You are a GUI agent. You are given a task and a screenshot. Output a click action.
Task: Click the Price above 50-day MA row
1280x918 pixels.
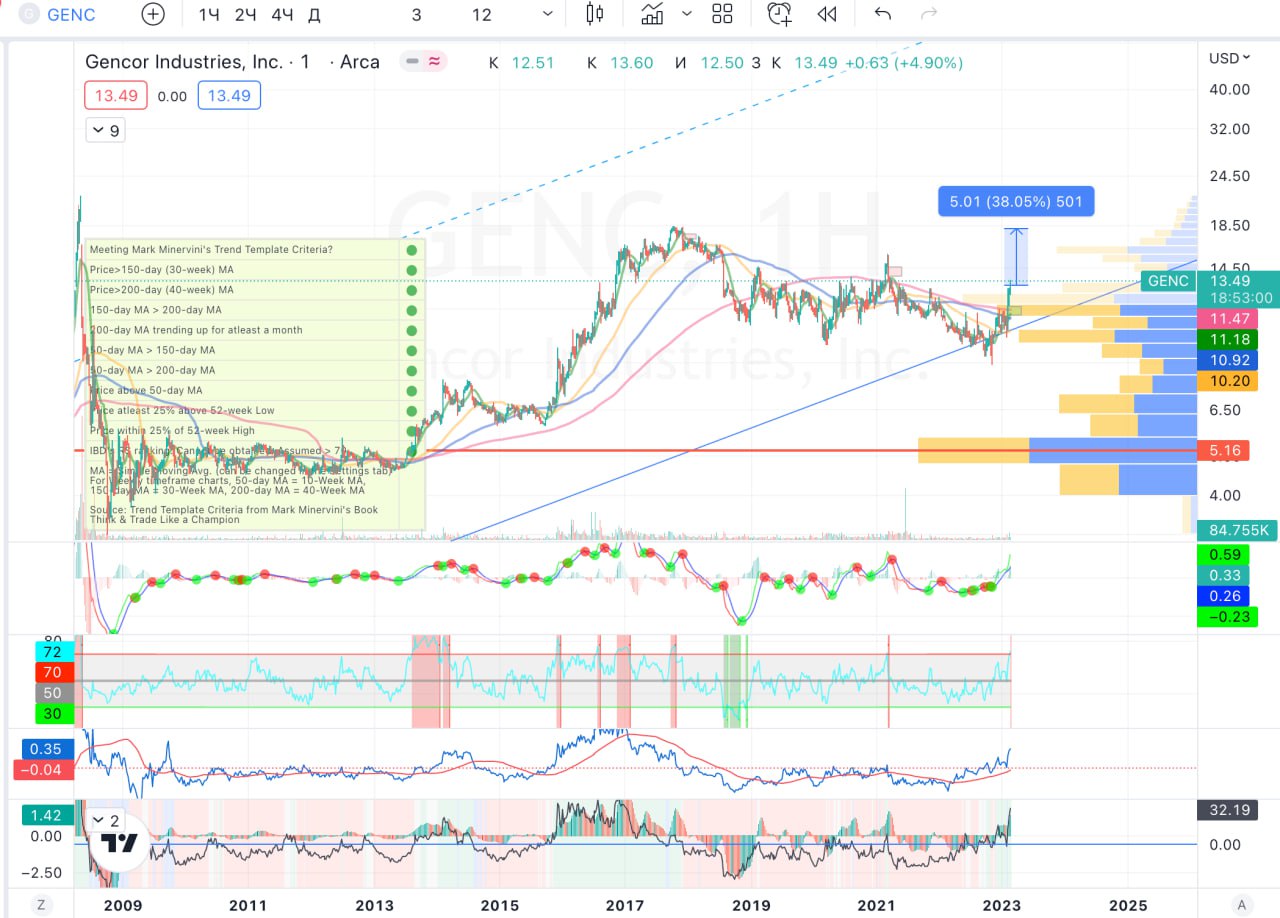tap(254, 390)
